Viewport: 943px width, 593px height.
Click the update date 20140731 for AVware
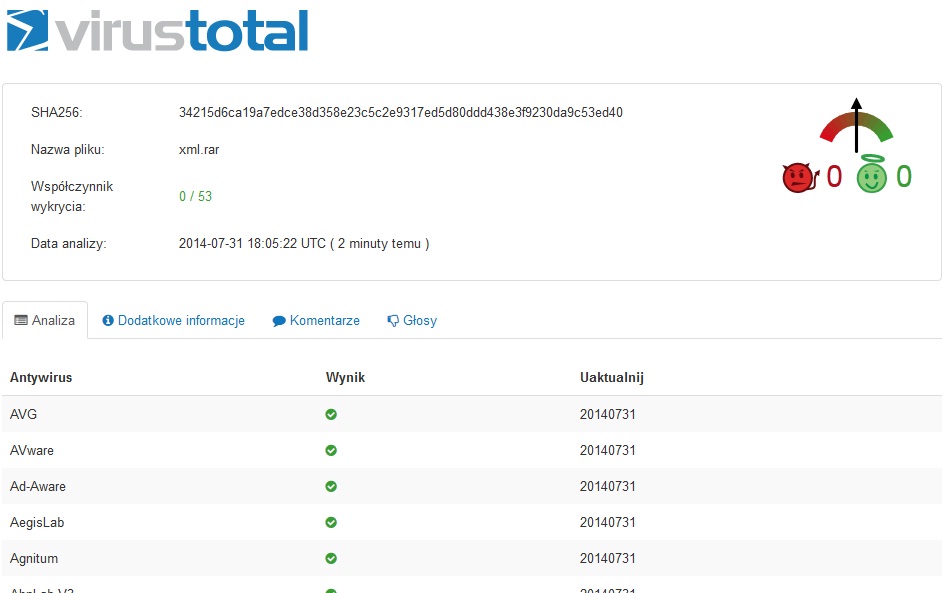(607, 450)
